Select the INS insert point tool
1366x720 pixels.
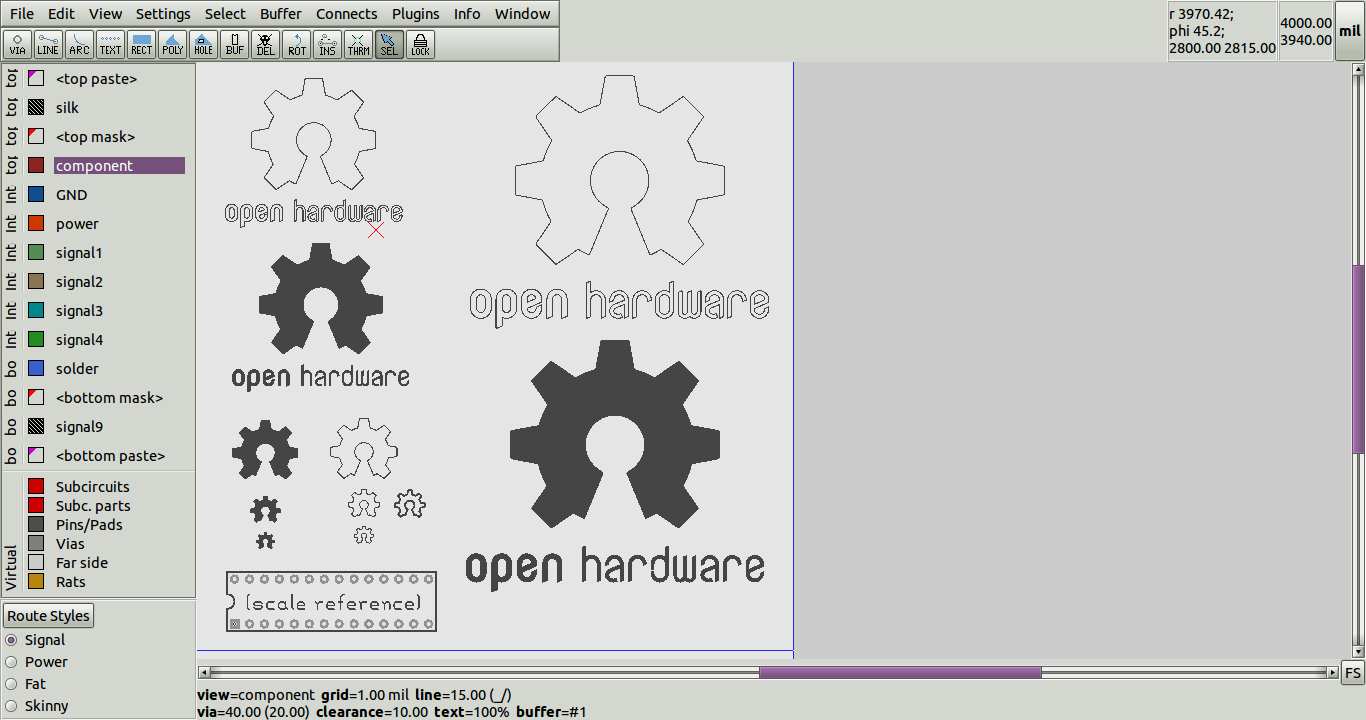coord(327,44)
